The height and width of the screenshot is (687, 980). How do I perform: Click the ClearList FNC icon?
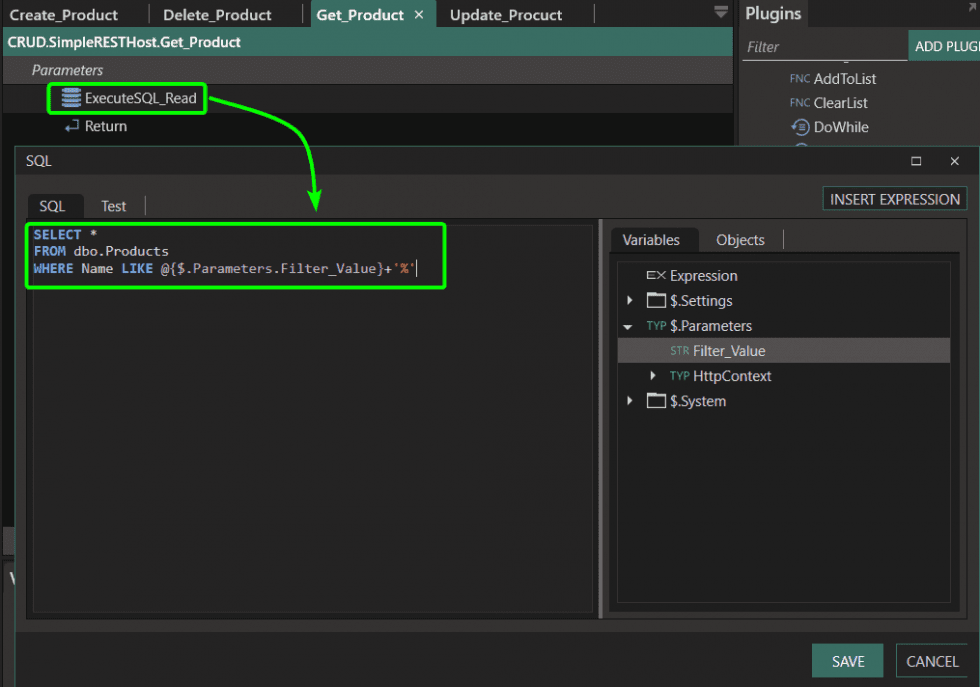point(799,103)
